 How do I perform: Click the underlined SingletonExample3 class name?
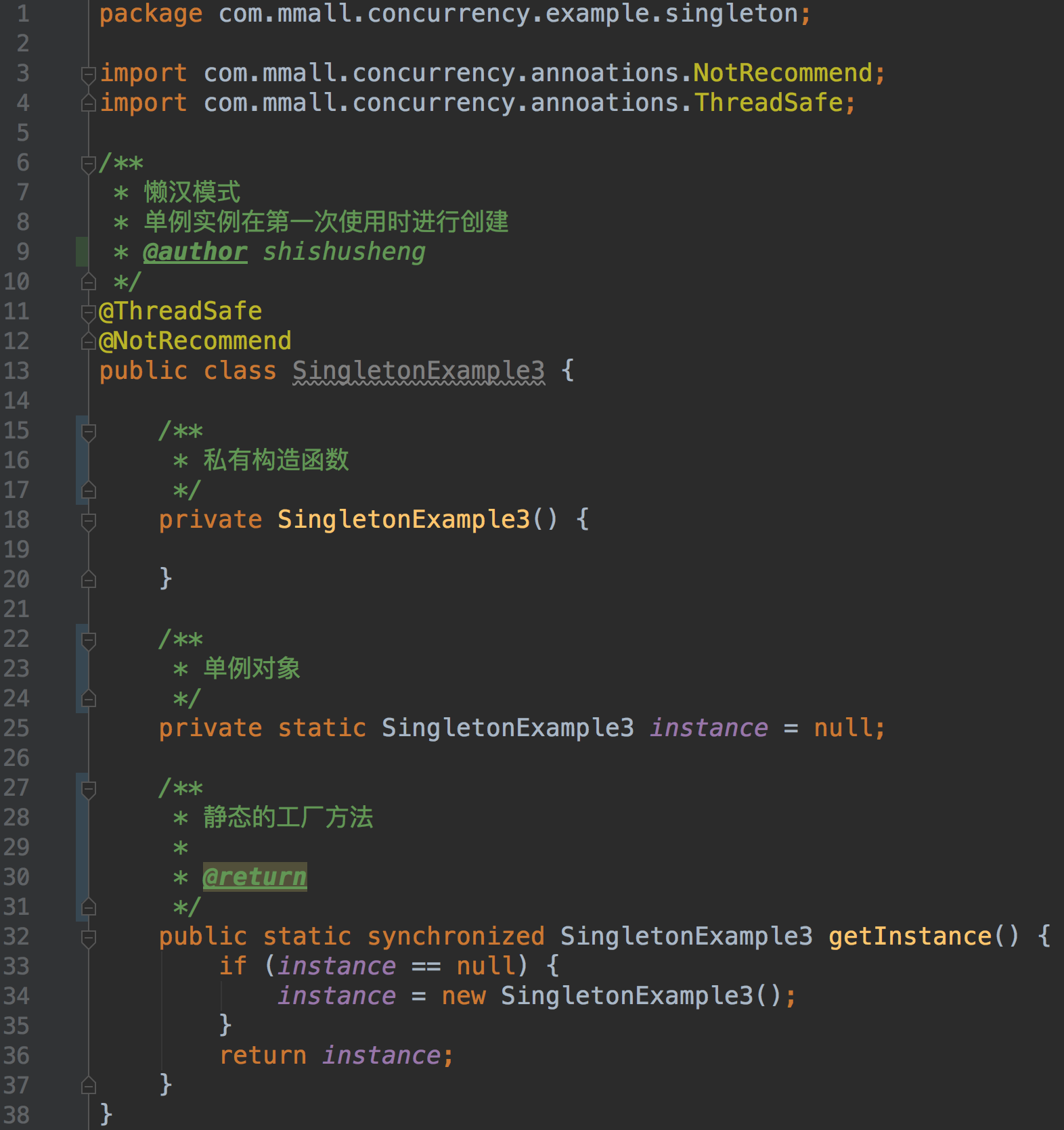418,371
